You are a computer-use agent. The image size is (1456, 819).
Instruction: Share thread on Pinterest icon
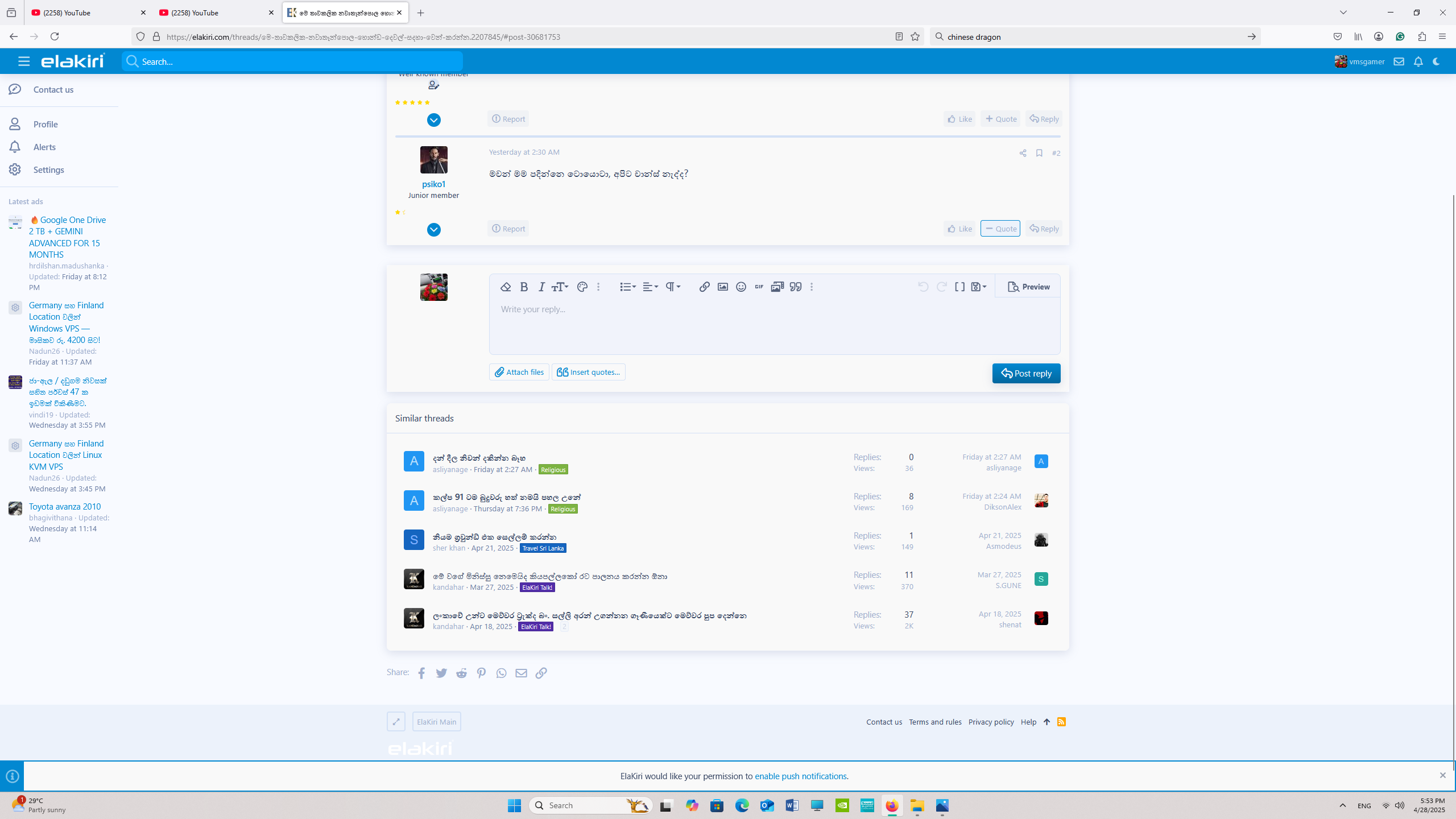[x=481, y=673]
